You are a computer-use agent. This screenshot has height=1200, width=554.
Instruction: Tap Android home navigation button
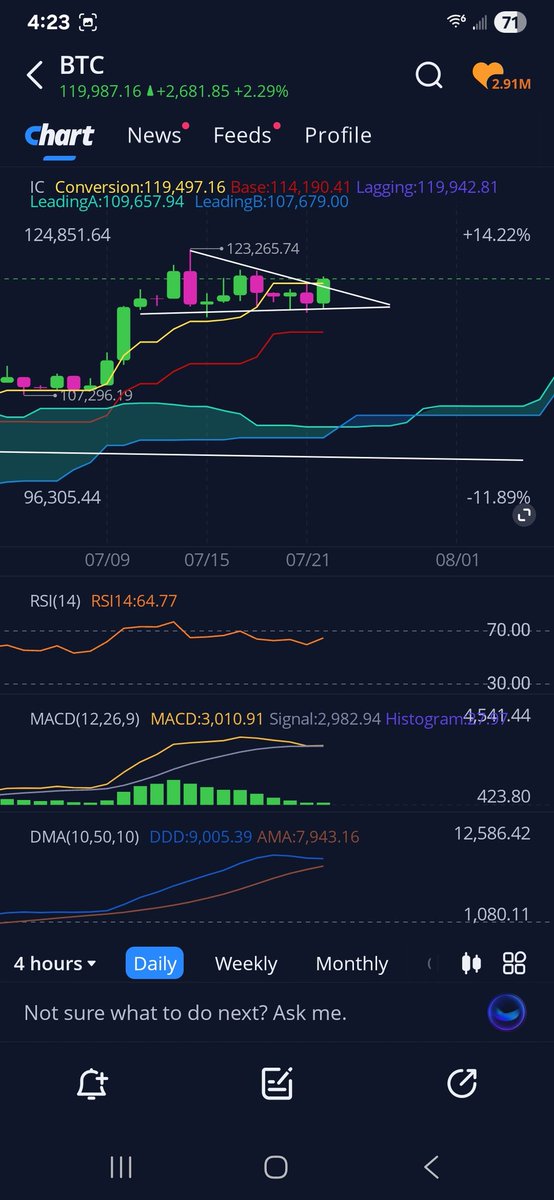pos(276,1166)
